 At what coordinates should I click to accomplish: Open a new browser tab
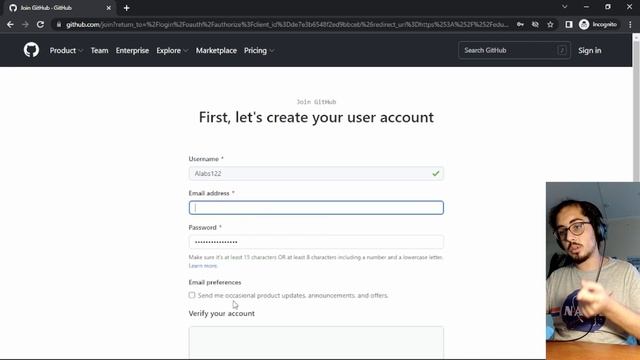pyautogui.click(x=127, y=8)
